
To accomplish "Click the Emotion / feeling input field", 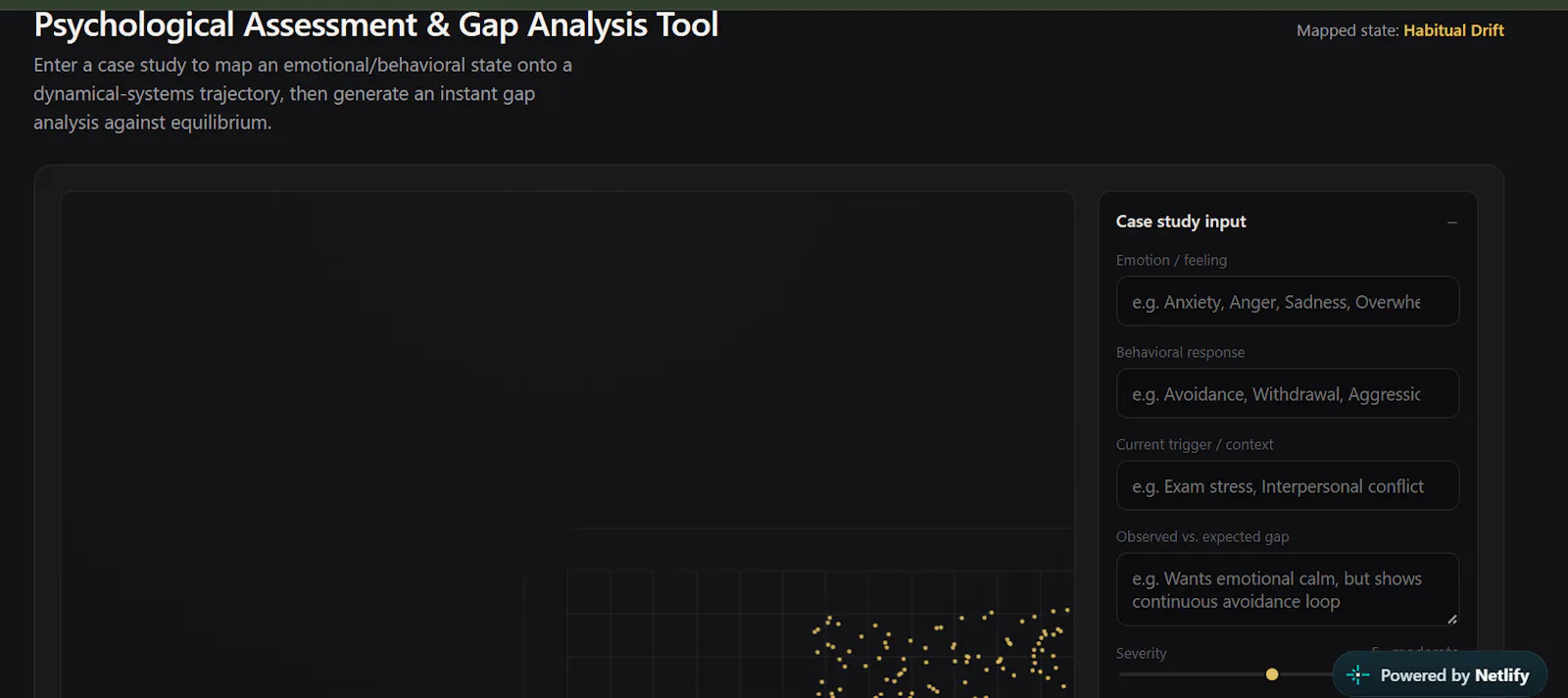I will 1288,301.
